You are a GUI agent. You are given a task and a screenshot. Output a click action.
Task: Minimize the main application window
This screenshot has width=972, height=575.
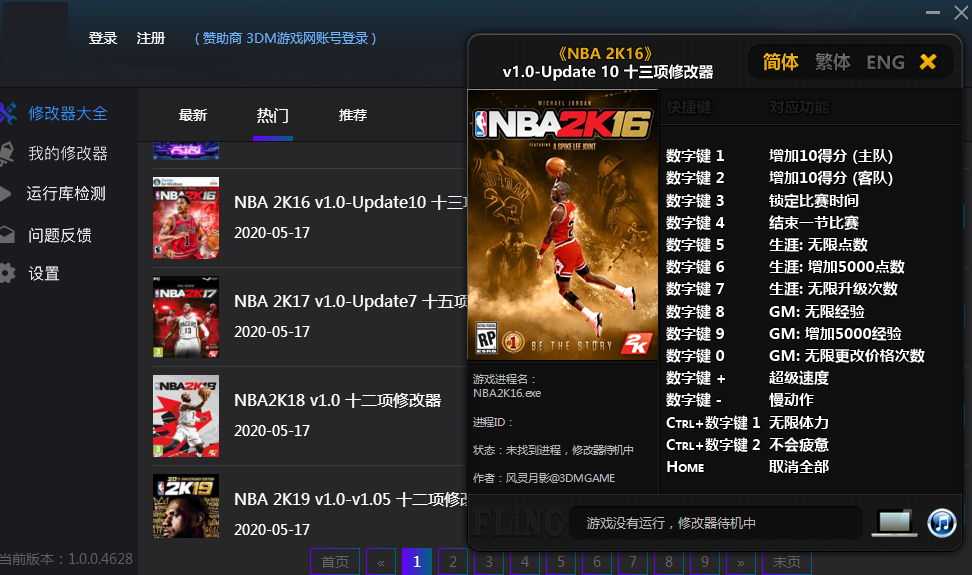(933, 12)
